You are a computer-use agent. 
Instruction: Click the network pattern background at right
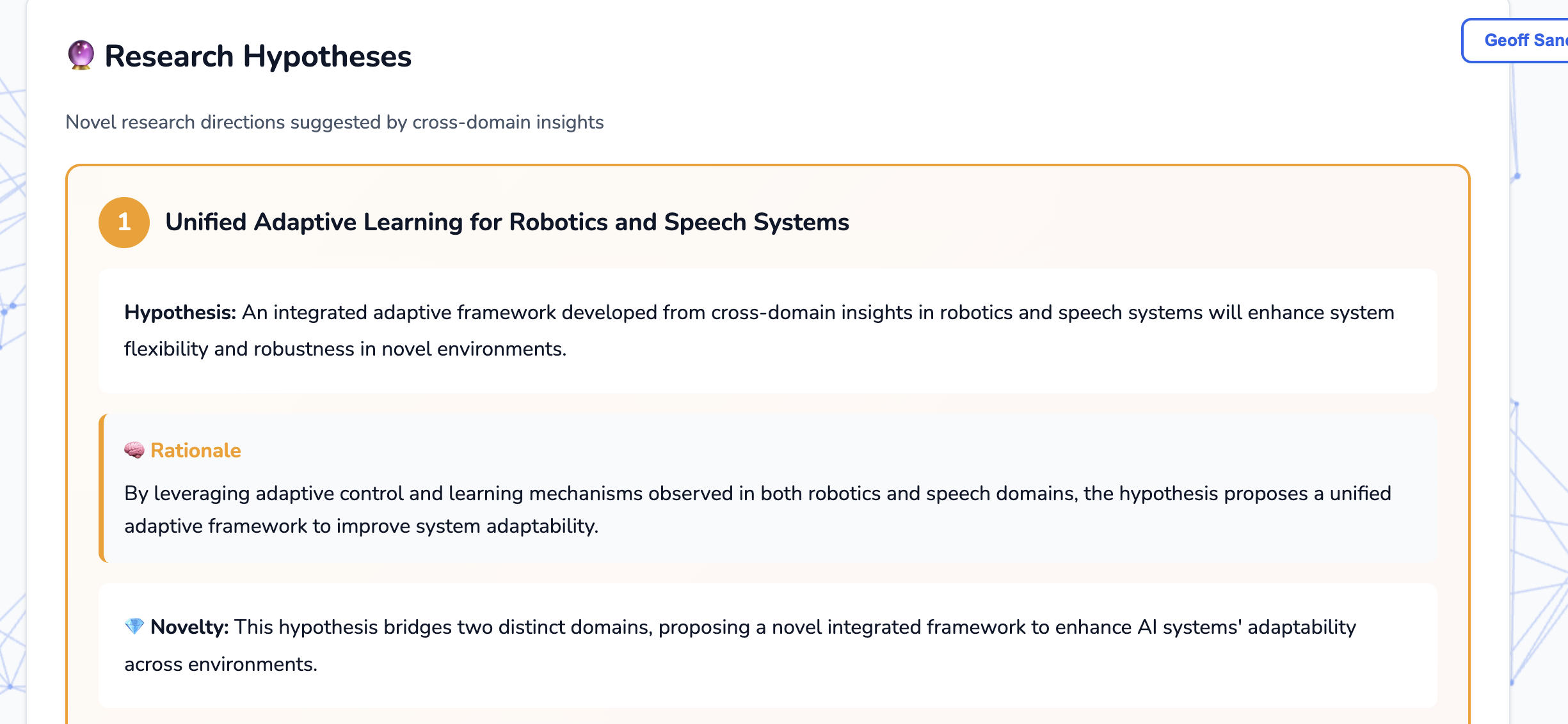pyautogui.click(x=1539, y=448)
